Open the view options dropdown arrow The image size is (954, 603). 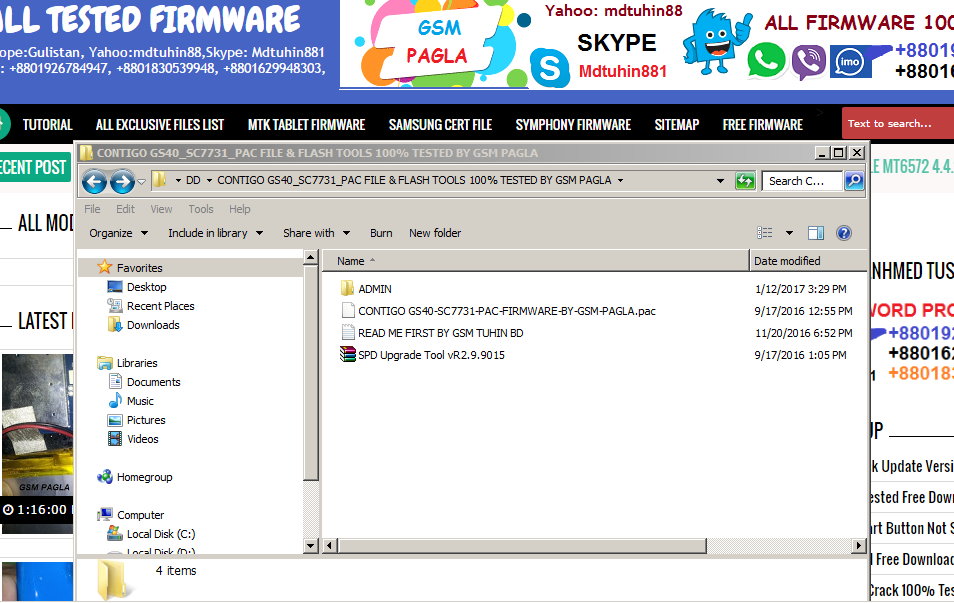pos(789,233)
